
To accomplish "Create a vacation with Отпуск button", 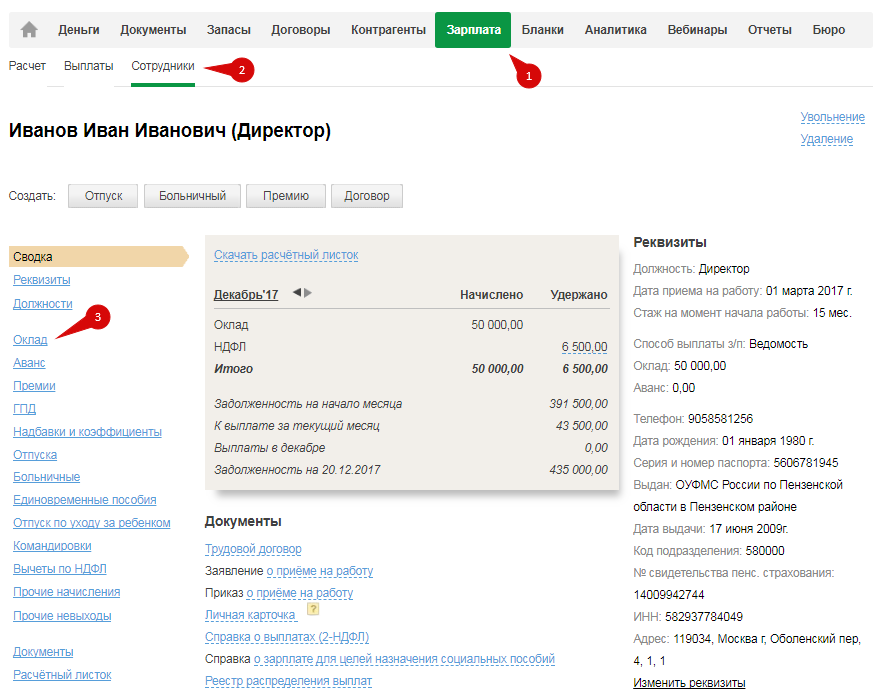I will [x=103, y=196].
